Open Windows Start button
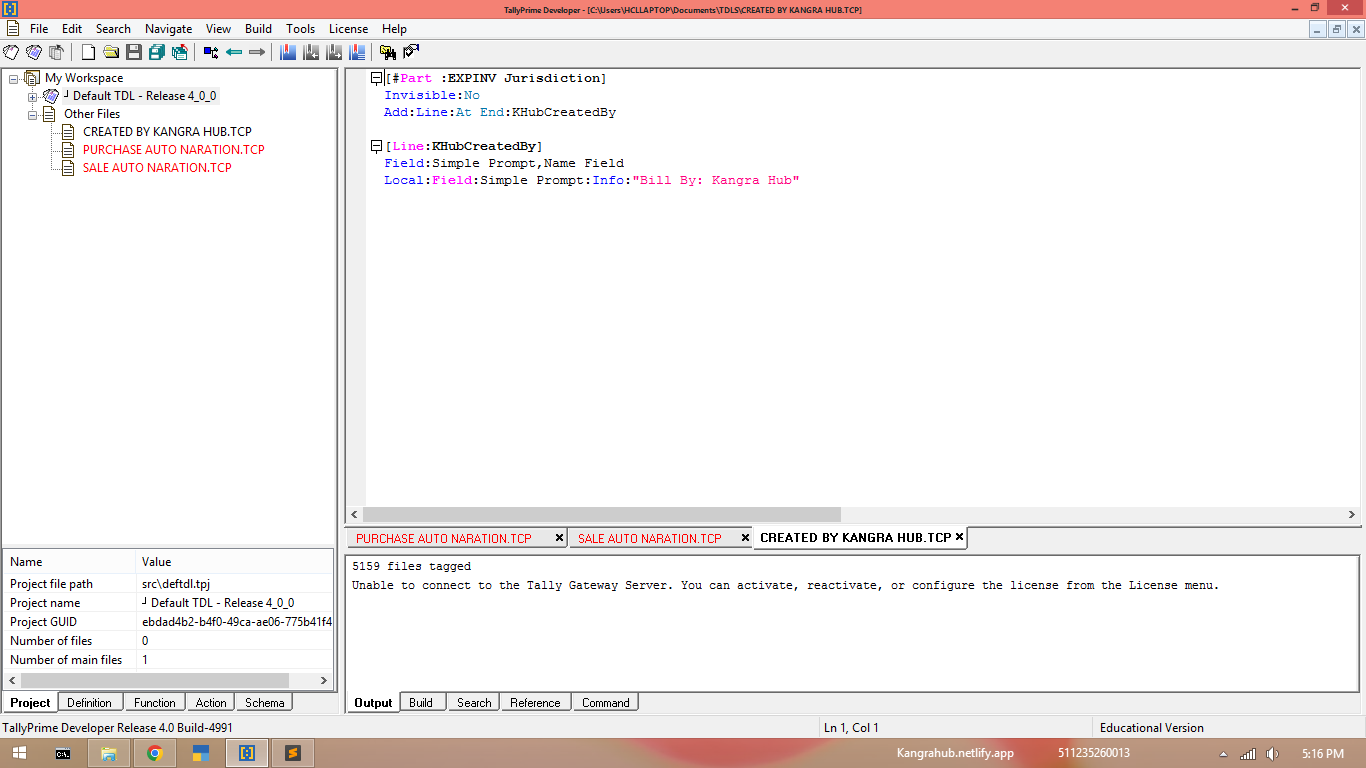This screenshot has width=1366, height=768. coord(19,753)
